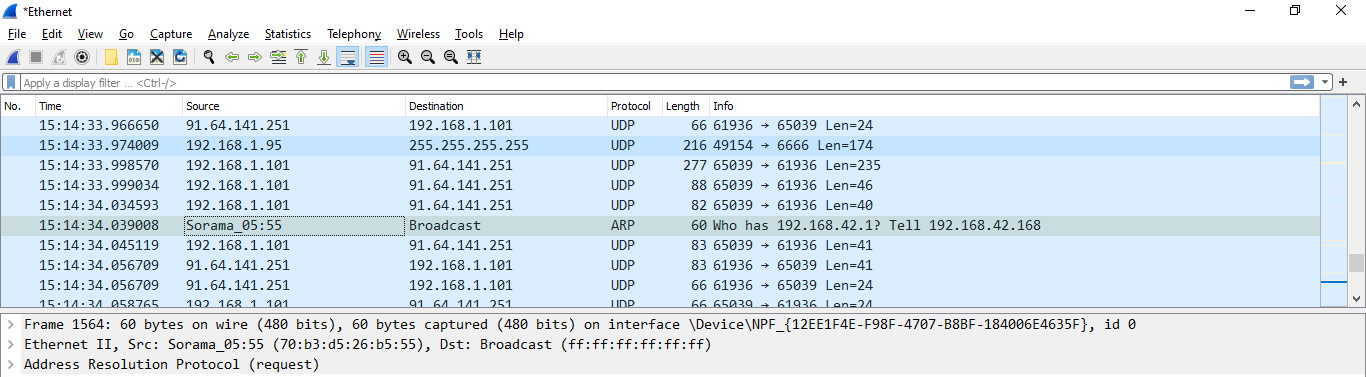The height and width of the screenshot is (377, 1366).
Task: Click the packet list vertical scrollbar thumb
Action: (x=1357, y=263)
